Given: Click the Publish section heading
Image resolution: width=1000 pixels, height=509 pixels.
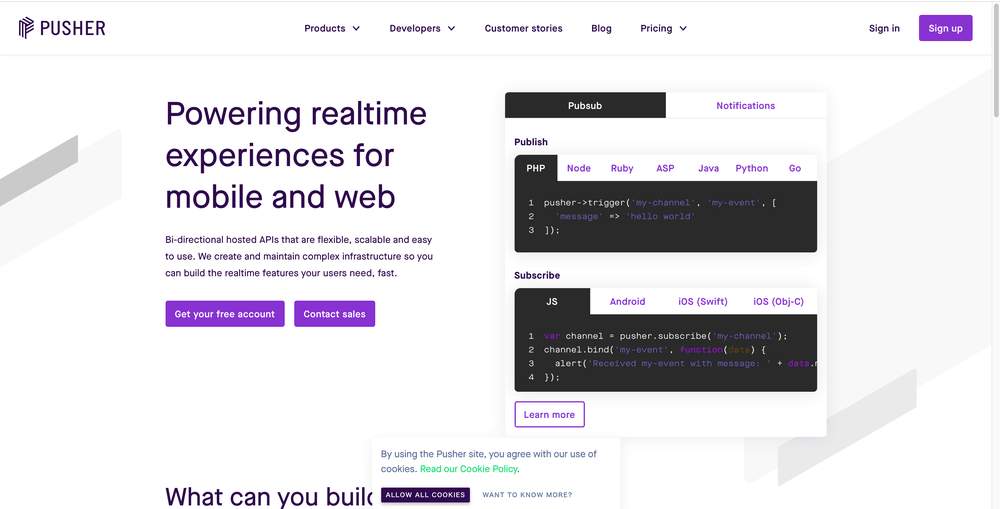Looking at the screenshot, I should click(531, 142).
